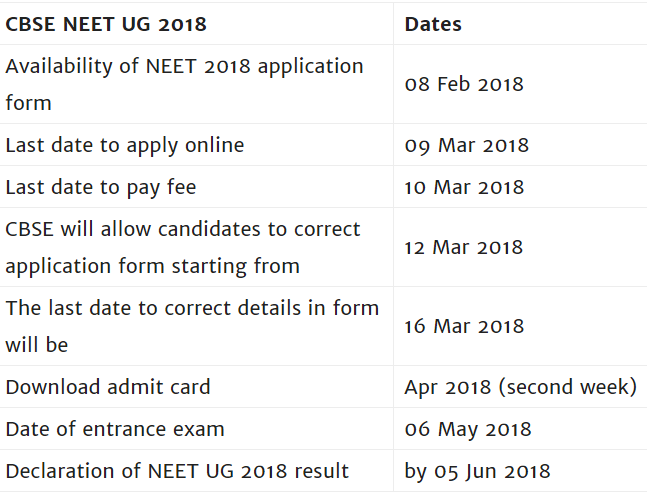Click 'application form starting from' text line
This screenshot has height=496, width=647.
point(152,266)
